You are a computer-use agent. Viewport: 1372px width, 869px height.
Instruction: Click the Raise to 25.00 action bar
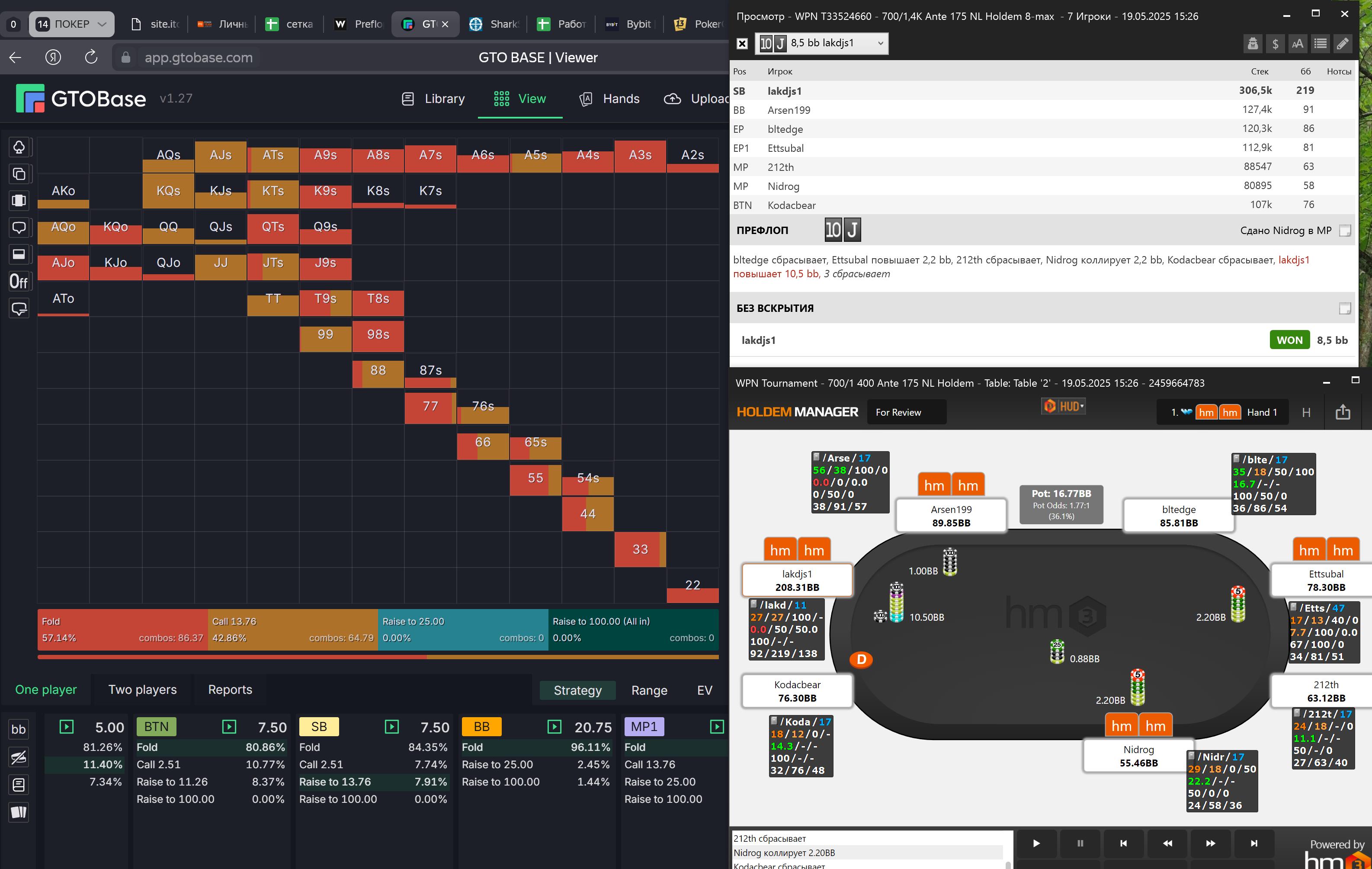point(463,630)
